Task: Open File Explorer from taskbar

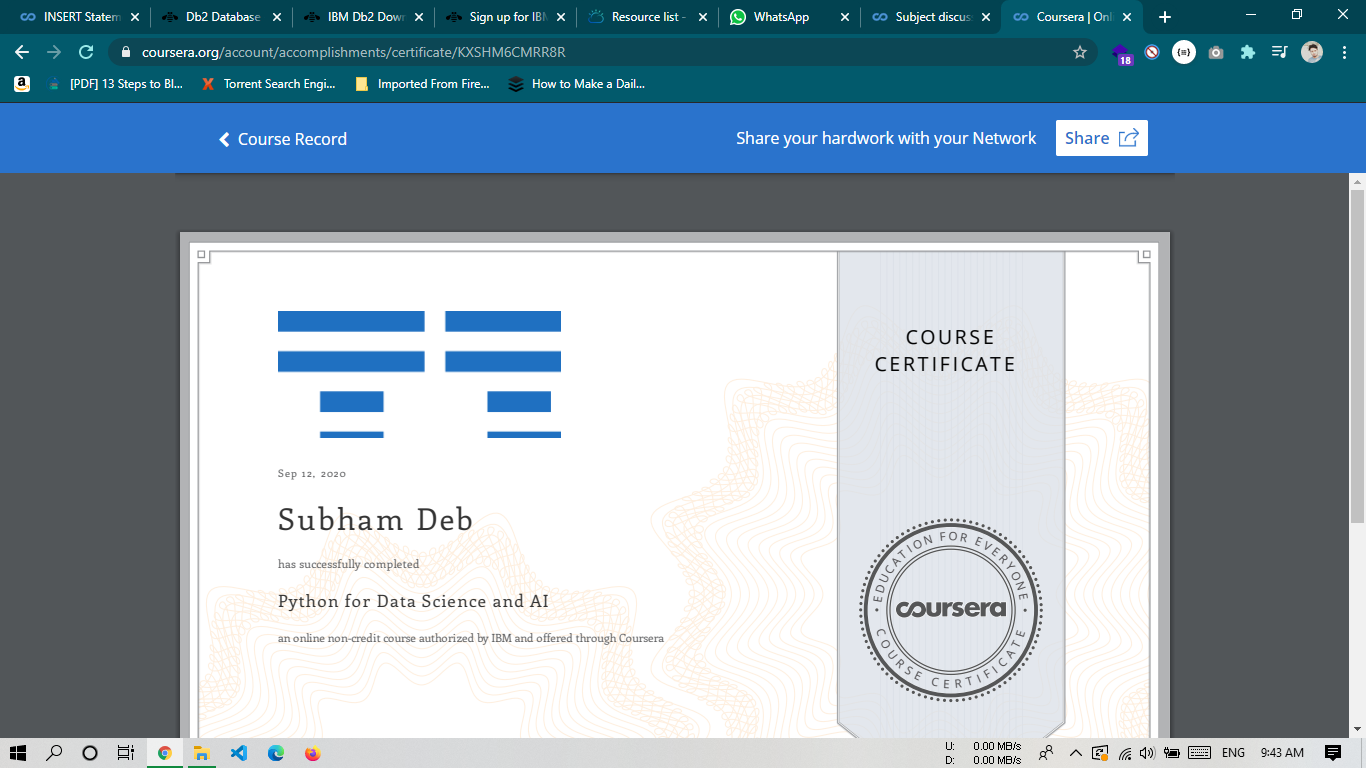Action: point(201,753)
